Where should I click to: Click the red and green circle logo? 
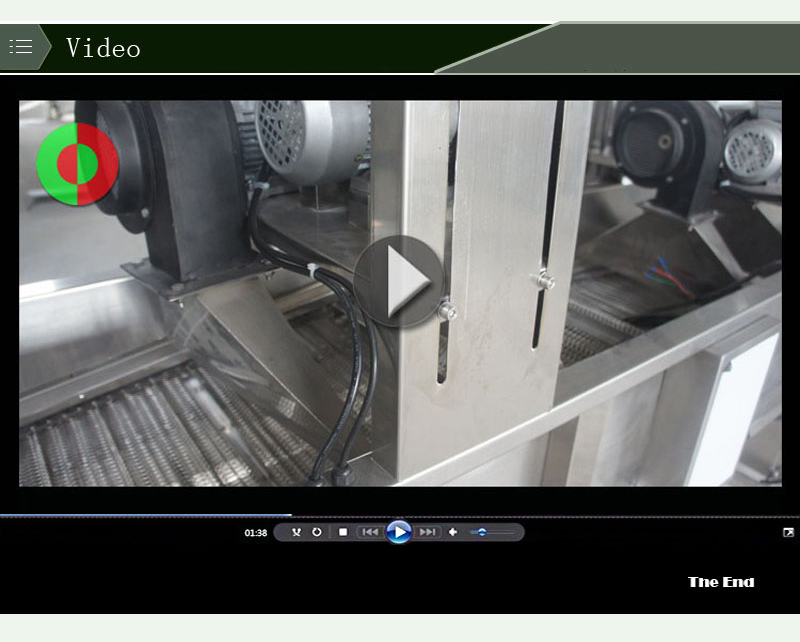click(78, 163)
